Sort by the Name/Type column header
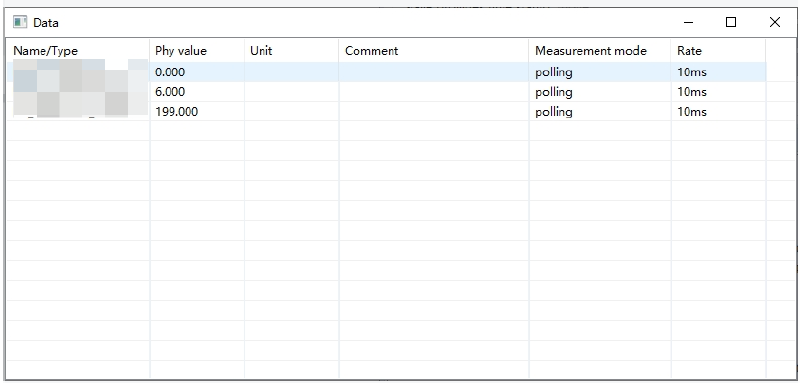 (x=78, y=51)
